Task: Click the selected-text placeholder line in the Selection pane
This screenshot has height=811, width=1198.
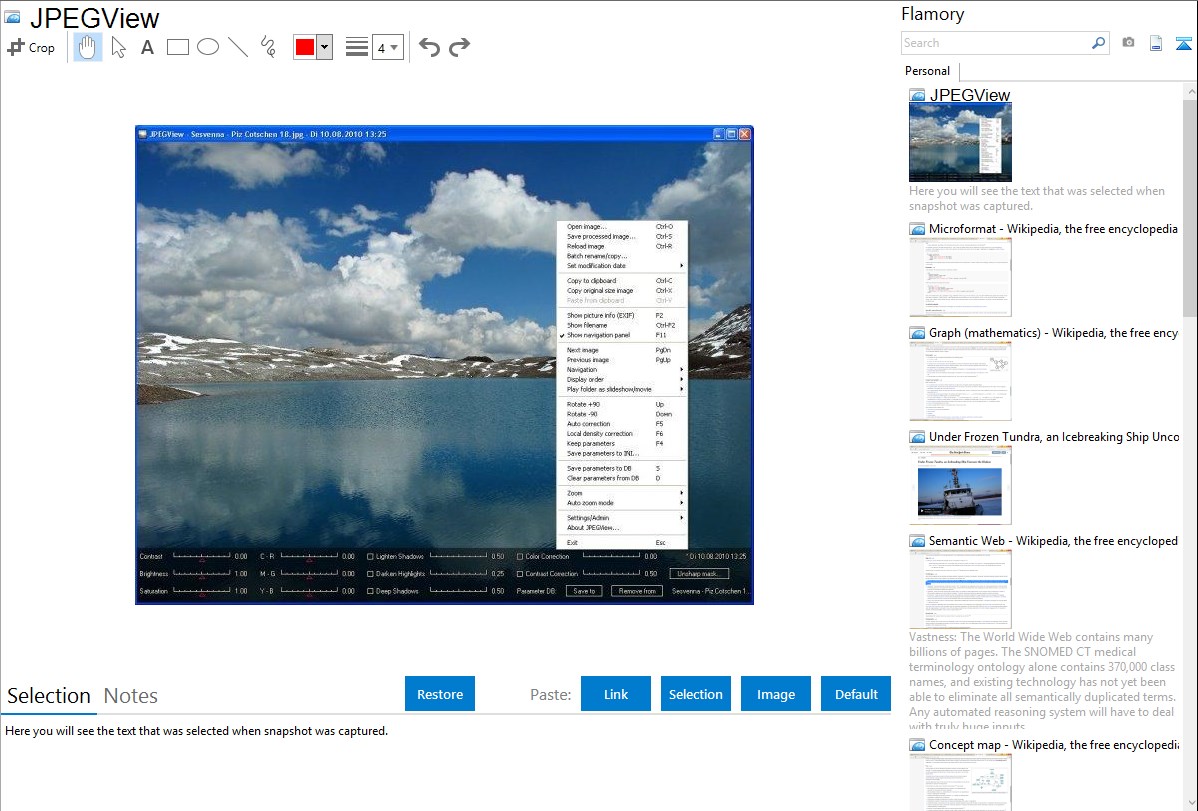Action: (x=196, y=731)
